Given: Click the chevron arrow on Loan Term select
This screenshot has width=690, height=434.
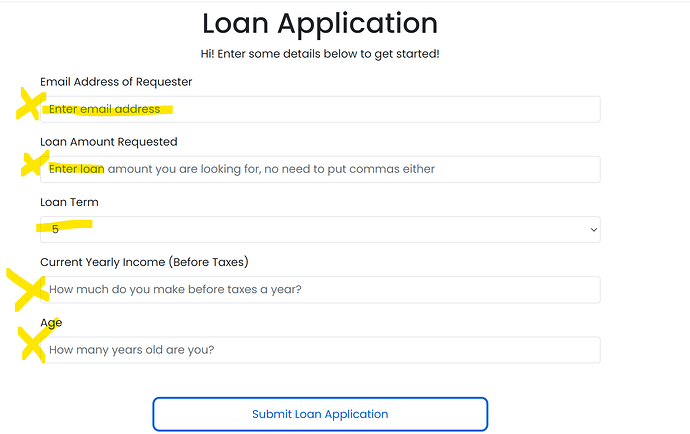Looking at the screenshot, I should coord(594,230).
